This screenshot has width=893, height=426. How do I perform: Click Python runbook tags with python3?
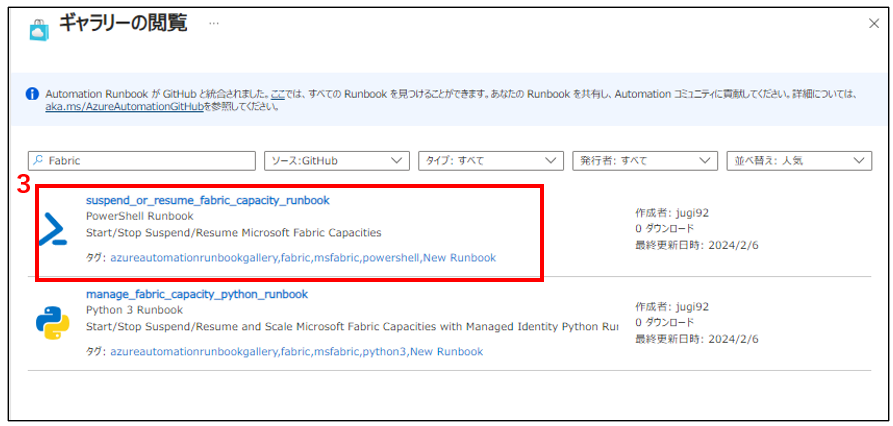pyautogui.click(x=296, y=351)
